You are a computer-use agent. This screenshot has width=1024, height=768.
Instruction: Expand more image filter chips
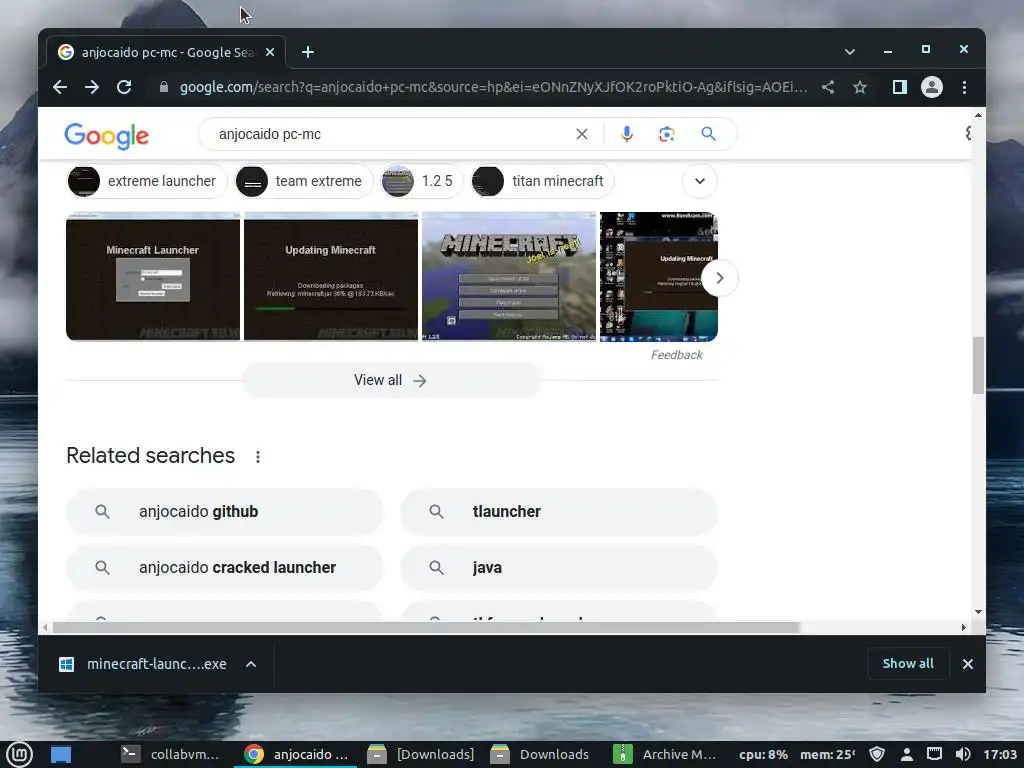pyautogui.click(x=699, y=181)
